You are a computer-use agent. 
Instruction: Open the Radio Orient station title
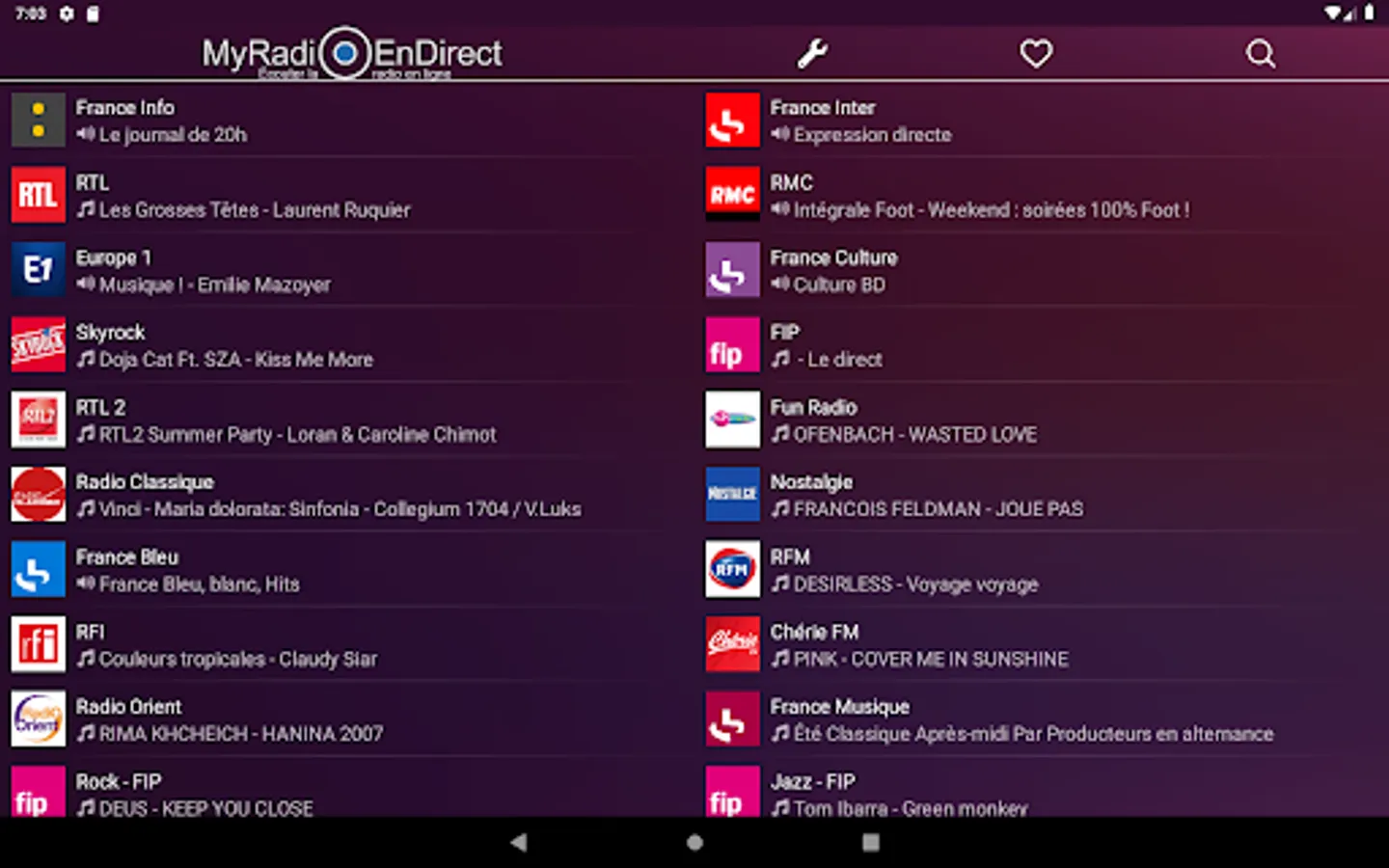128,707
